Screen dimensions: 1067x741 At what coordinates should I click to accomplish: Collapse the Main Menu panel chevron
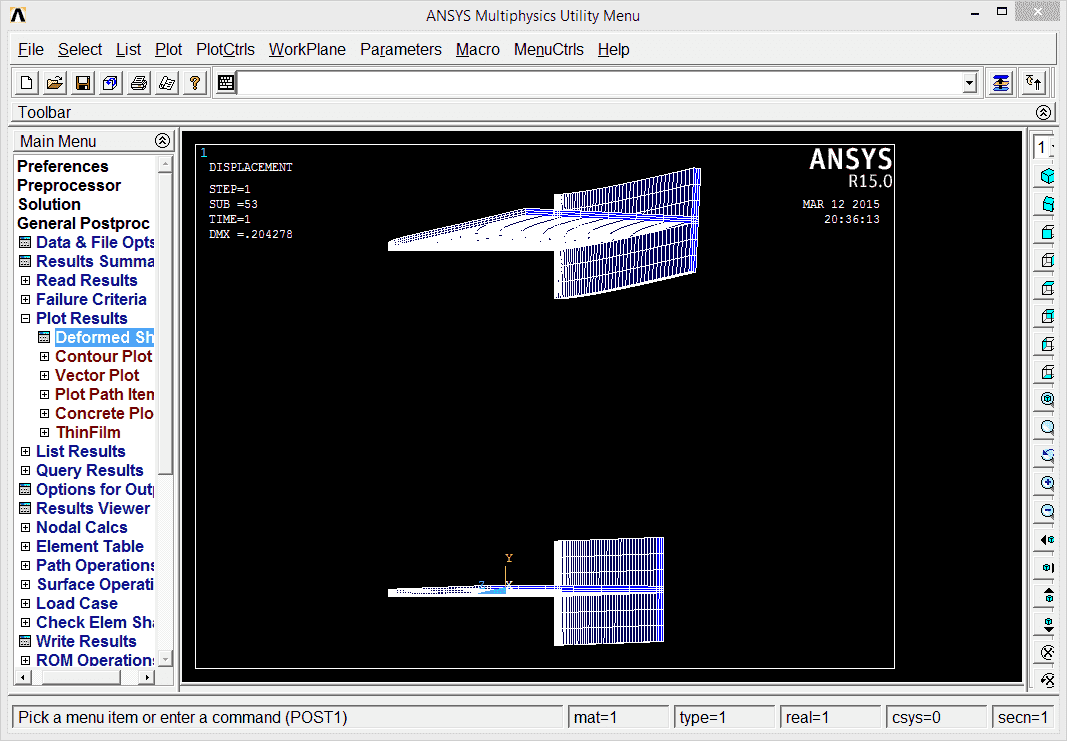point(162,141)
